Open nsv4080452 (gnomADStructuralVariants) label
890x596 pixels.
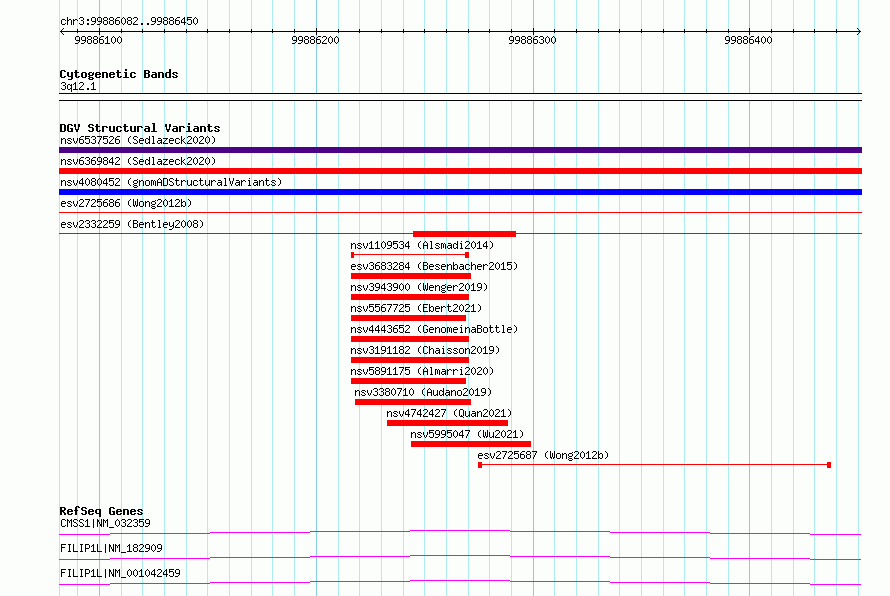(x=171, y=182)
